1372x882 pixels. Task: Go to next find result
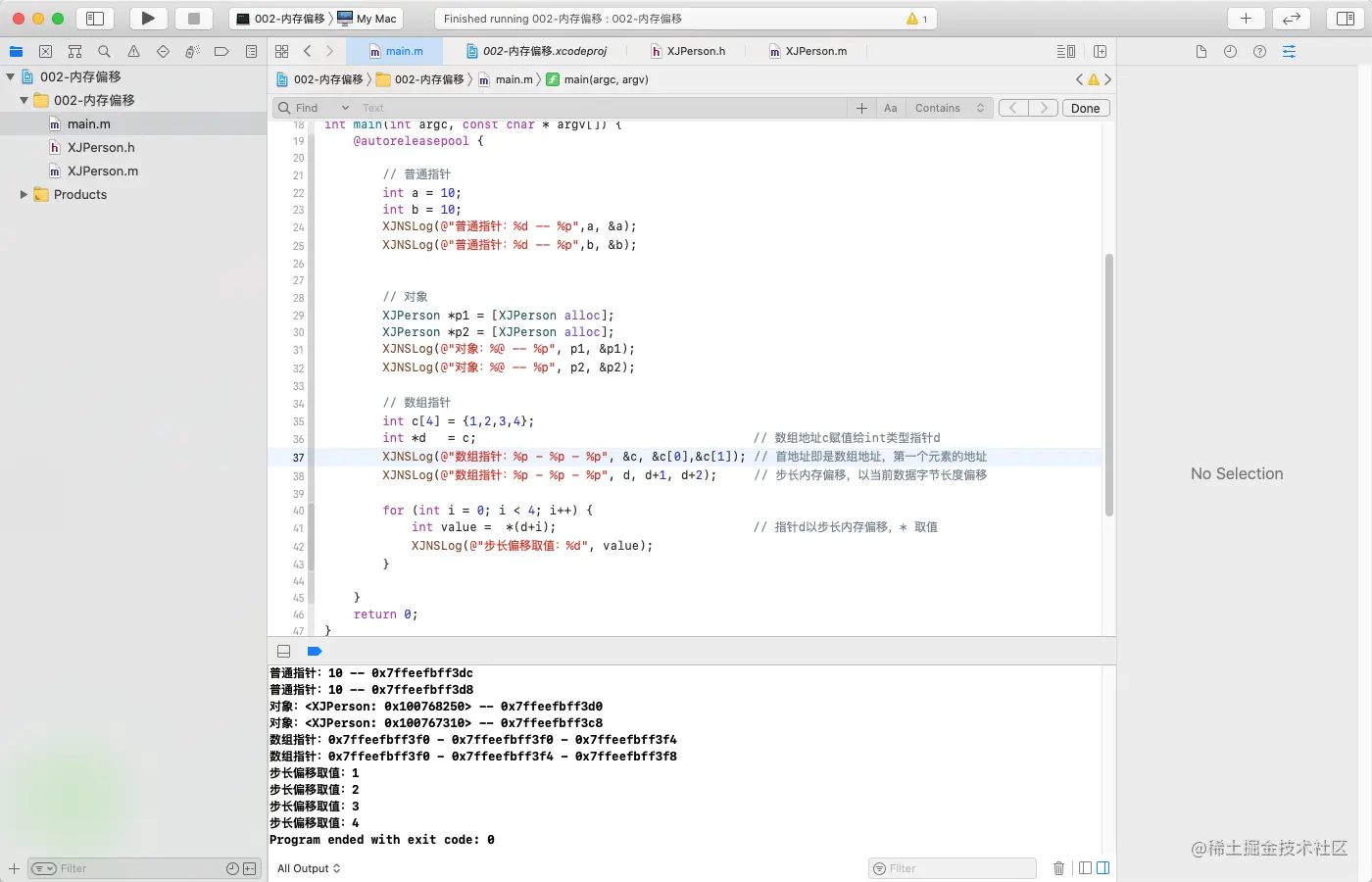[x=1044, y=108]
